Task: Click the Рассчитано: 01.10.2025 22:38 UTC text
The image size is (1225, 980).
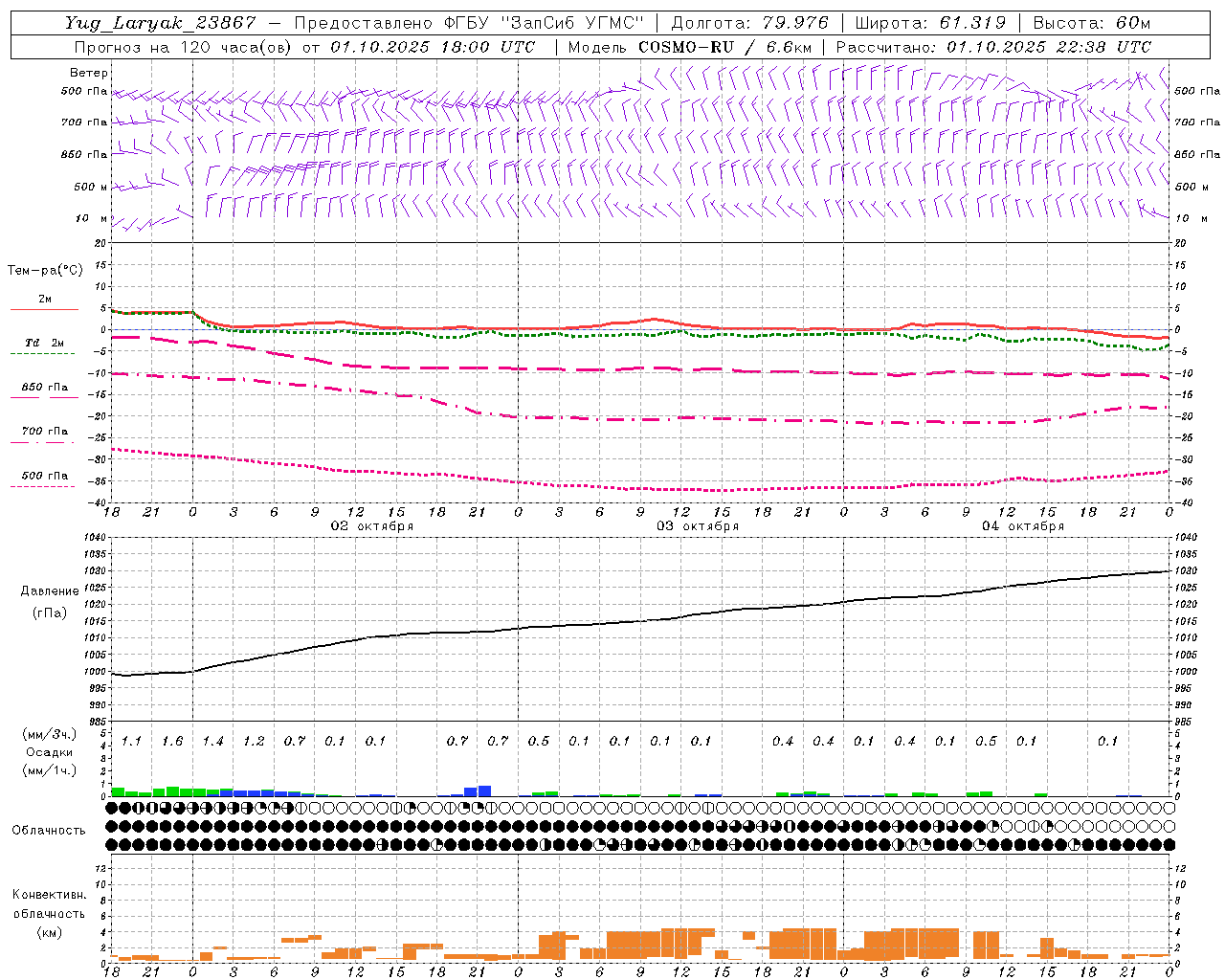Action: [x=993, y=47]
